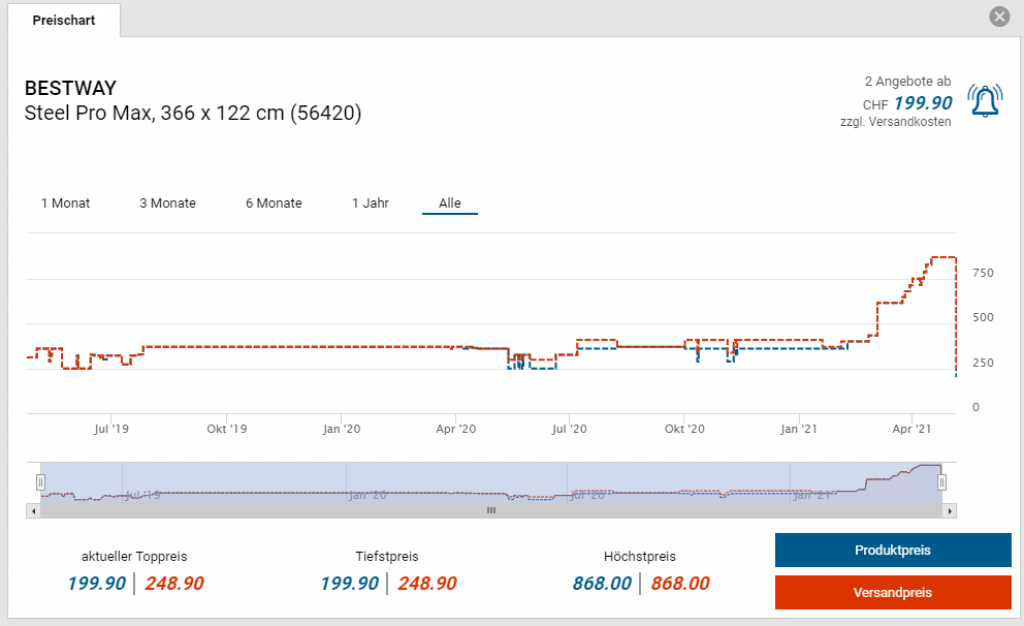The width and height of the screenshot is (1024, 626).
Task: Click the scrollbar grip in navigator
Action: (x=491, y=510)
